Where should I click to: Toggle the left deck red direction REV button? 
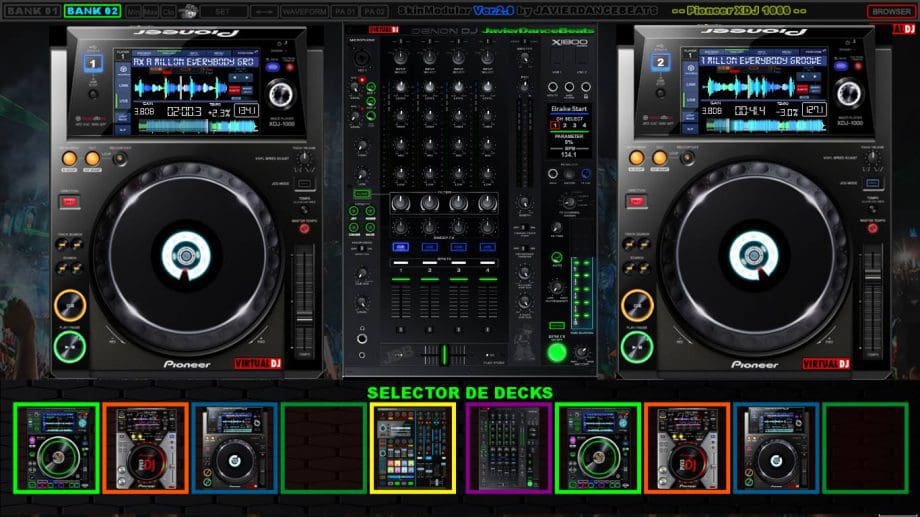coord(69,202)
